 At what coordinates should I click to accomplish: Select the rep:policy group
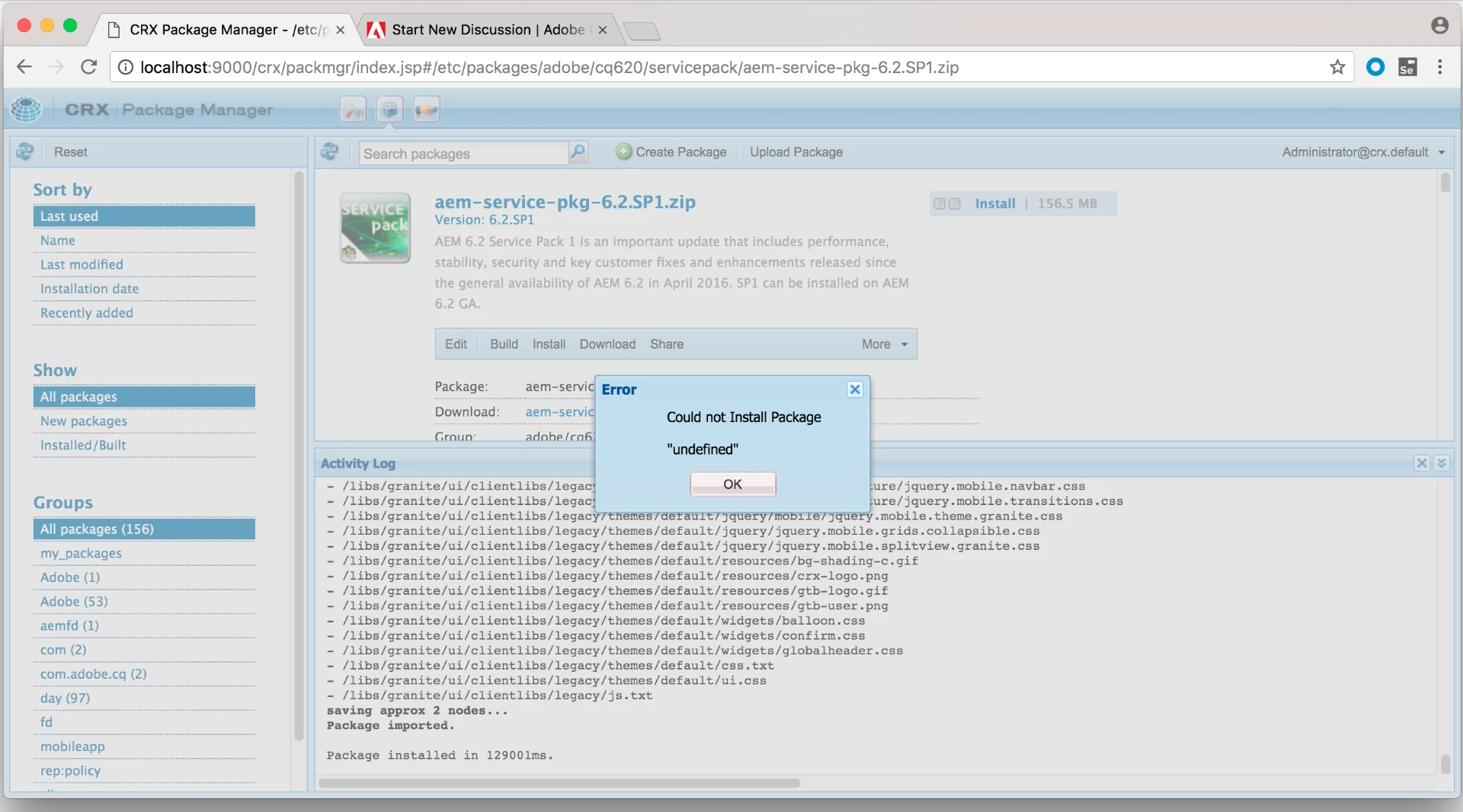144,771
